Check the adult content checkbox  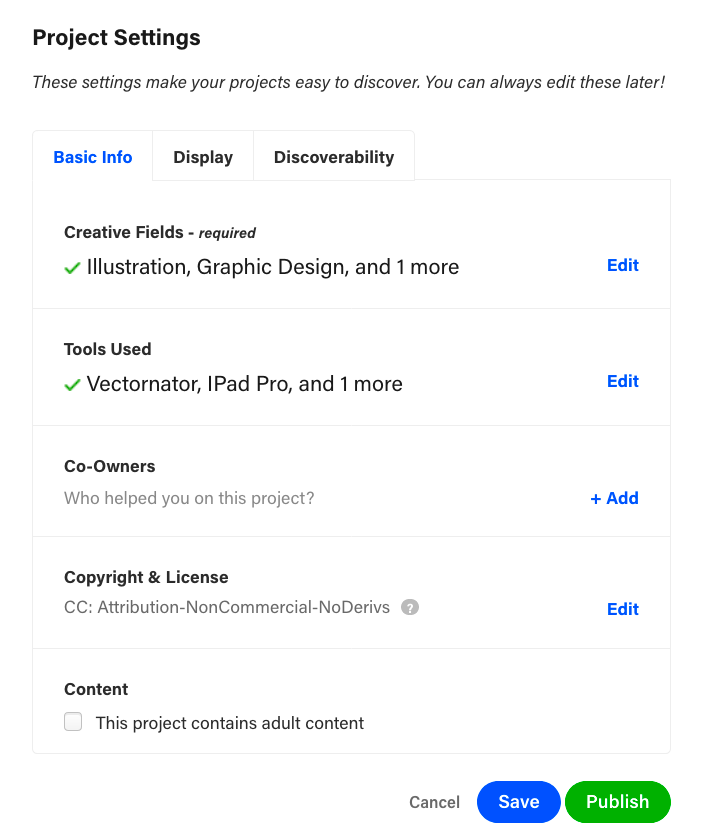[73, 722]
